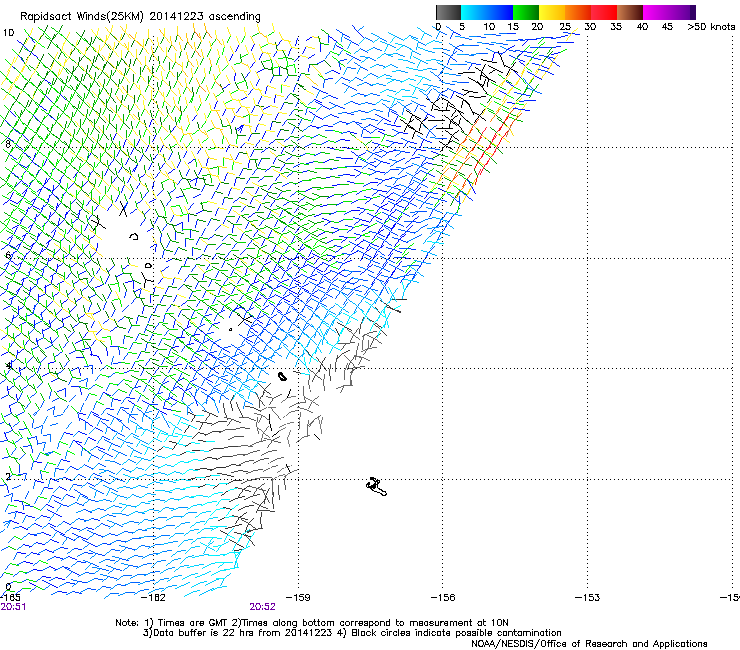Screen dimensions: 740x650
Task: Click the '>50 knots' legend label
Action: click(x=711, y=27)
